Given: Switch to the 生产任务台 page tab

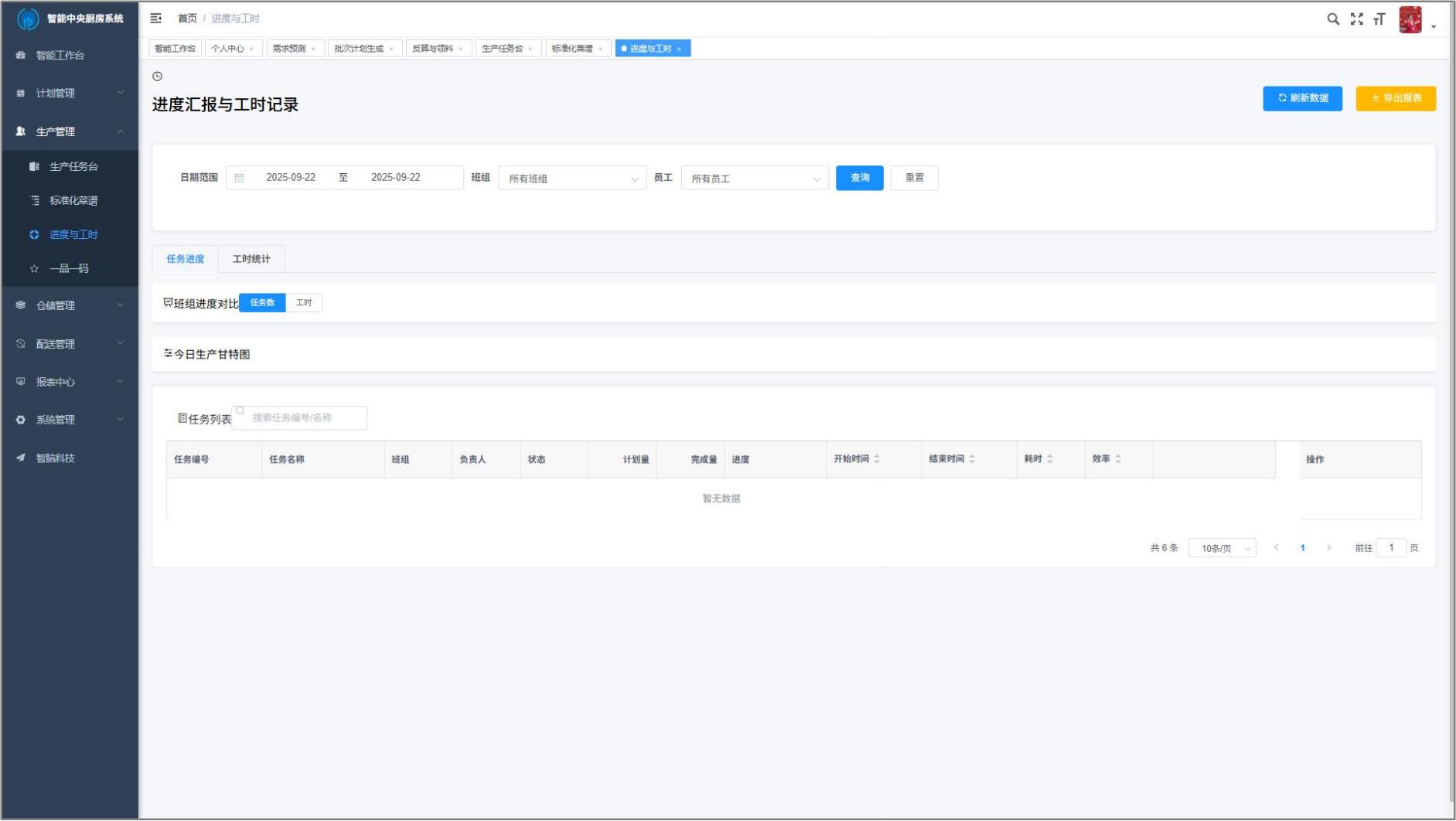Looking at the screenshot, I should (503, 49).
